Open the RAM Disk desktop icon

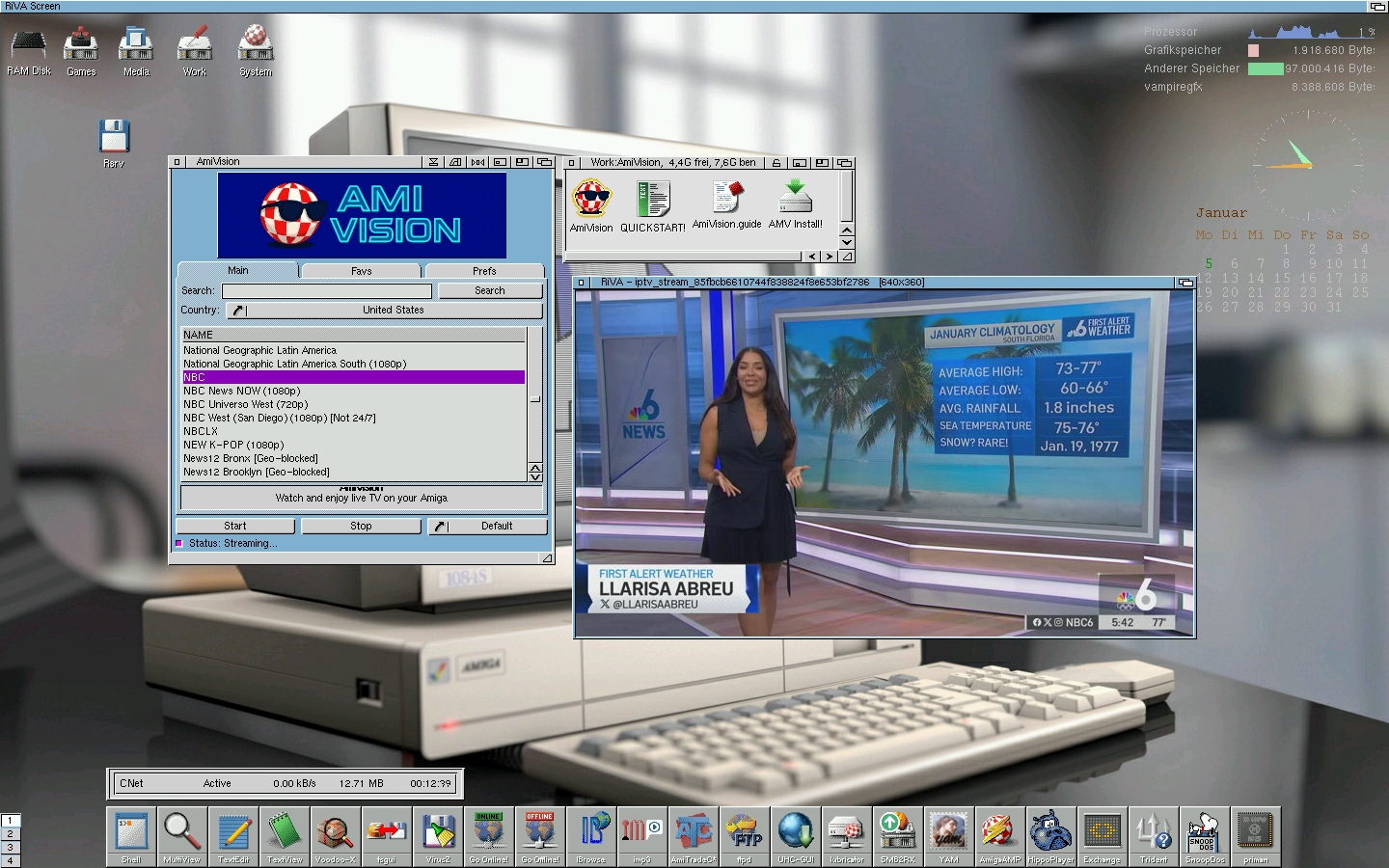click(29, 50)
